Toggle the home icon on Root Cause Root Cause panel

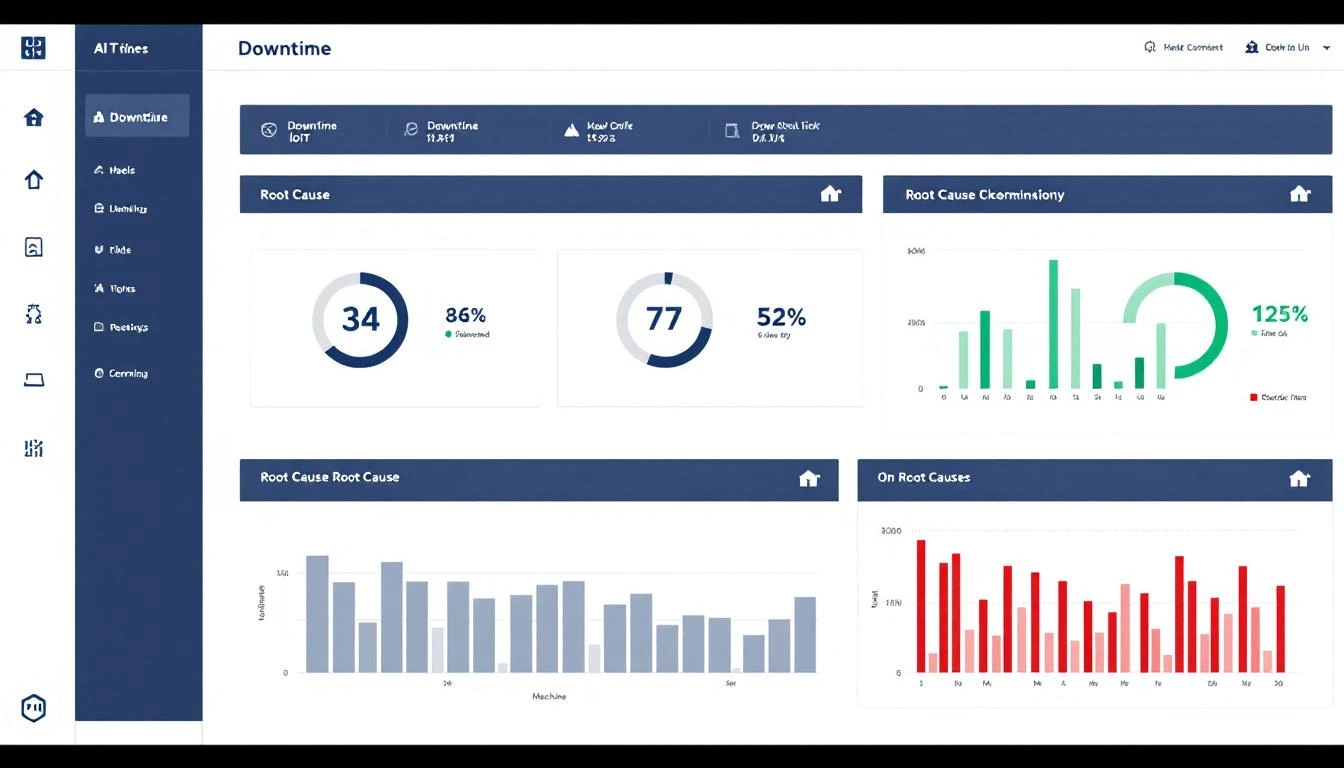click(x=810, y=478)
